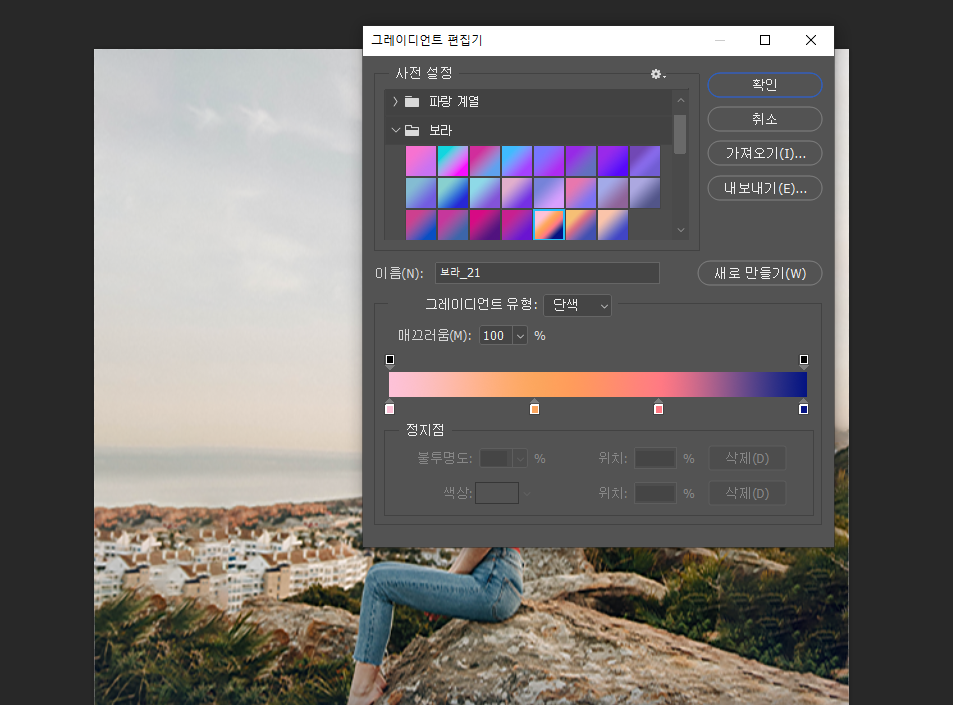Screen dimensions: 953x705
Task: Select the left opacity stop above gradient bar
Action: pos(390,362)
